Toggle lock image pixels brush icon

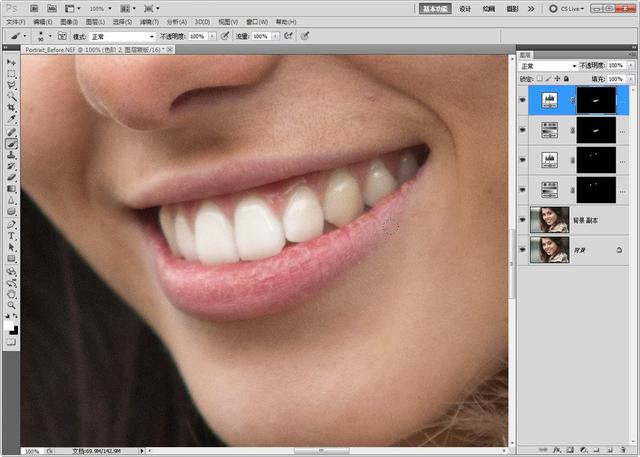548,79
